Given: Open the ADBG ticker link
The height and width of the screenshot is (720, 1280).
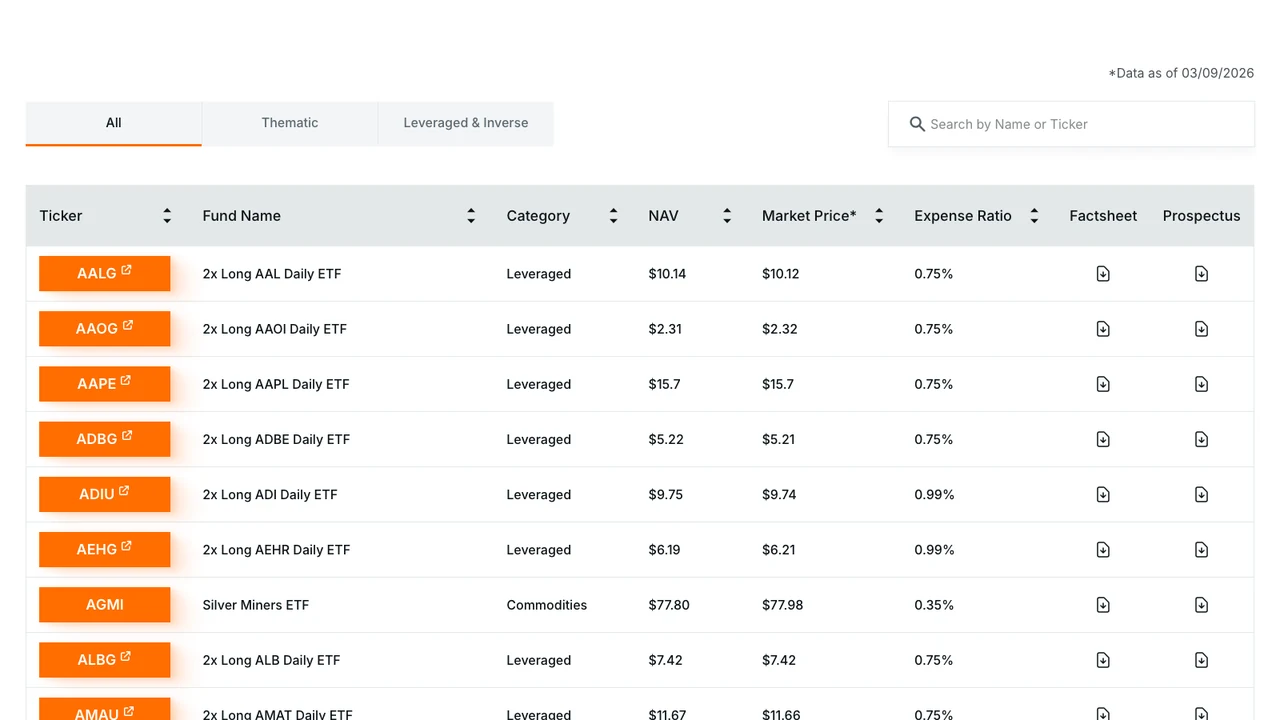Looking at the screenshot, I should [105, 439].
